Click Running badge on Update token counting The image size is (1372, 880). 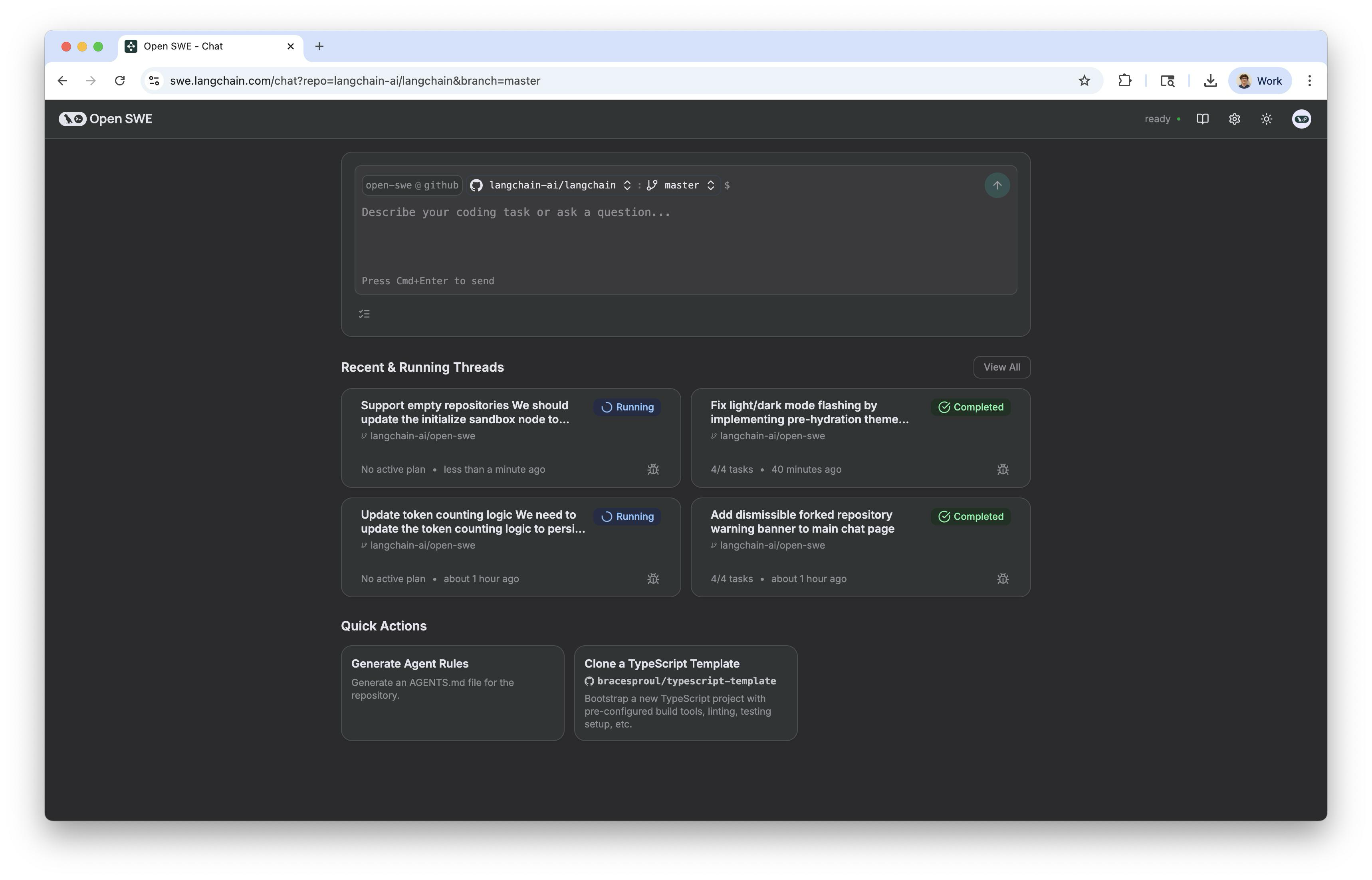point(627,517)
